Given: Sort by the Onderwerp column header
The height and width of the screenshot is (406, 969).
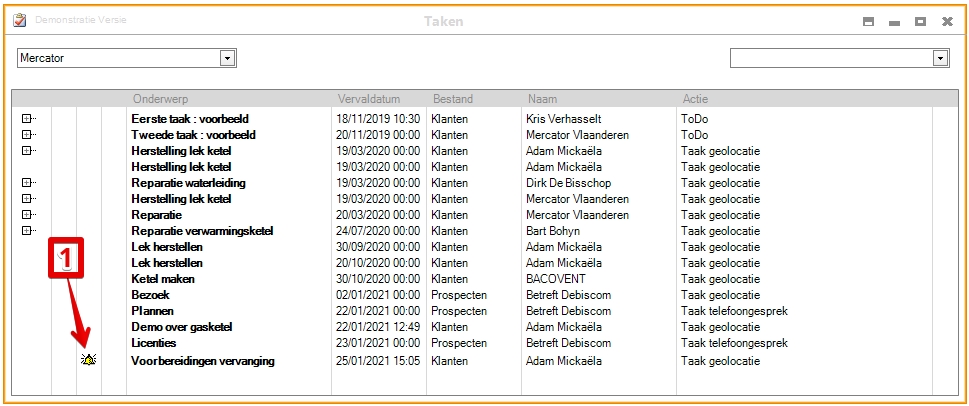Looking at the screenshot, I should (x=161, y=99).
